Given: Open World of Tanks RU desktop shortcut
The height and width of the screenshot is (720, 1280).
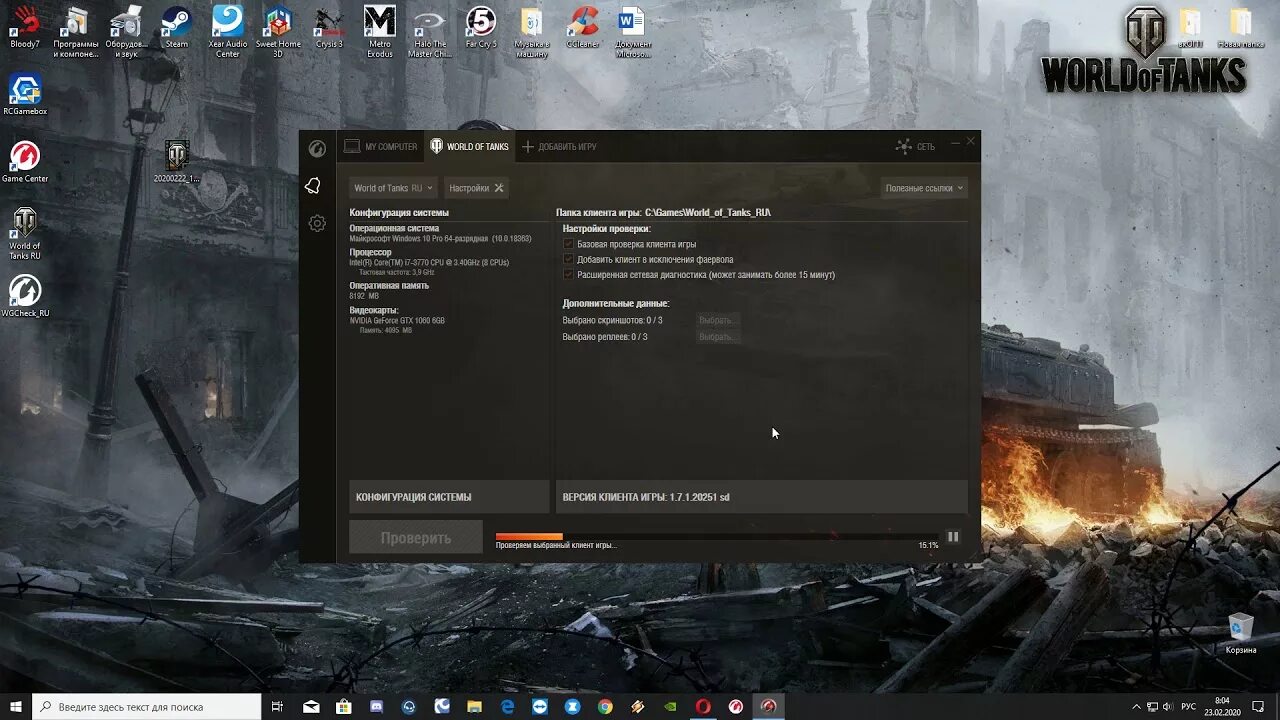Looking at the screenshot, I should pyautogui.click(x=25, y=234).
